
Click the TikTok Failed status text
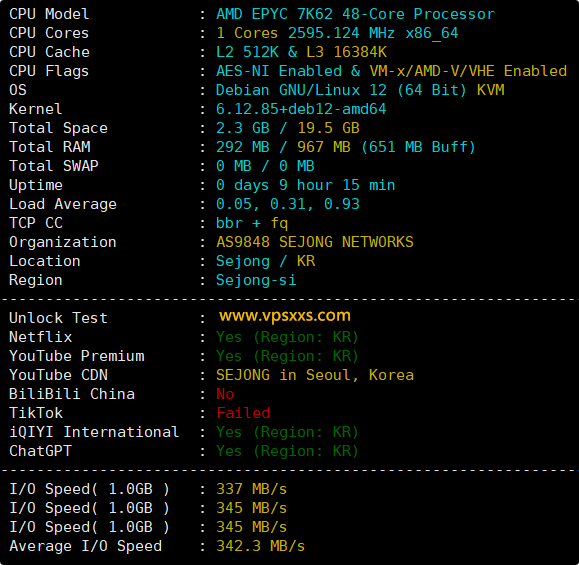243,413
